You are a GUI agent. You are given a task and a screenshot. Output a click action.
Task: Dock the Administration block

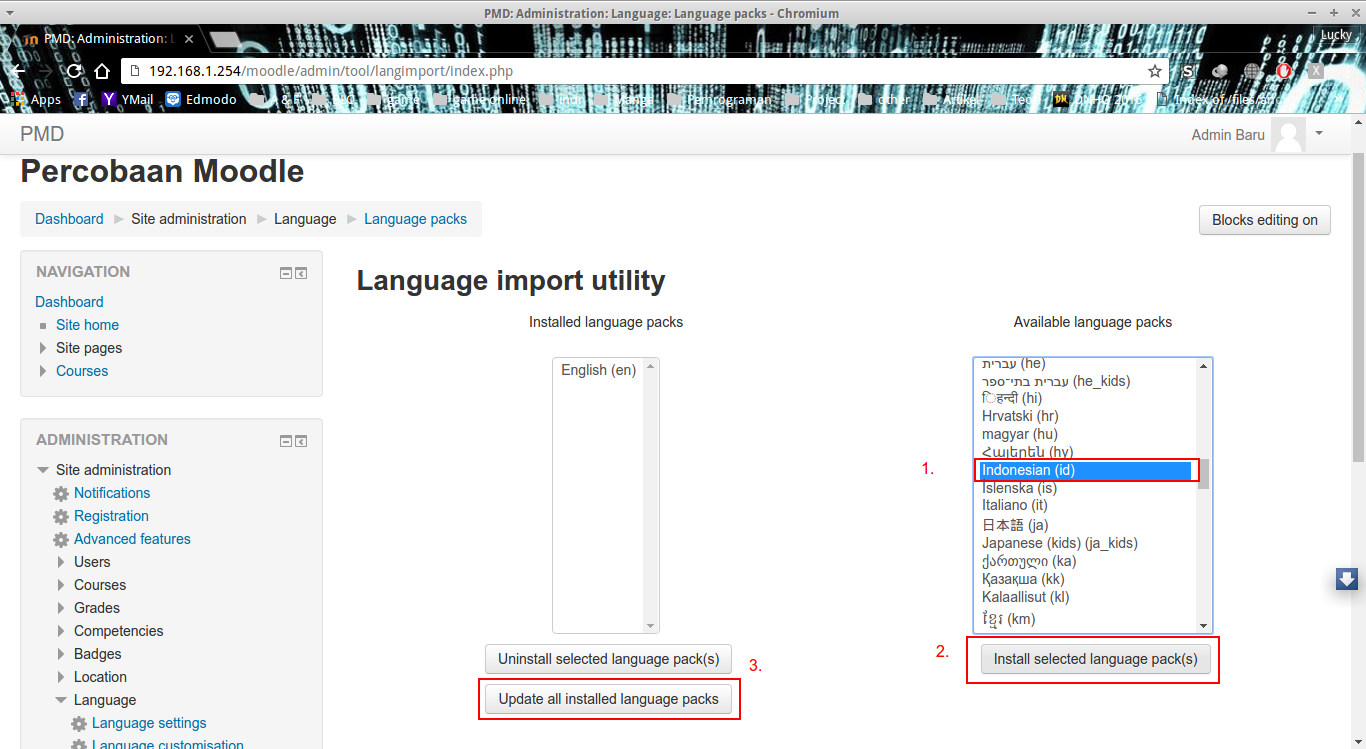(x=301, y=441)
